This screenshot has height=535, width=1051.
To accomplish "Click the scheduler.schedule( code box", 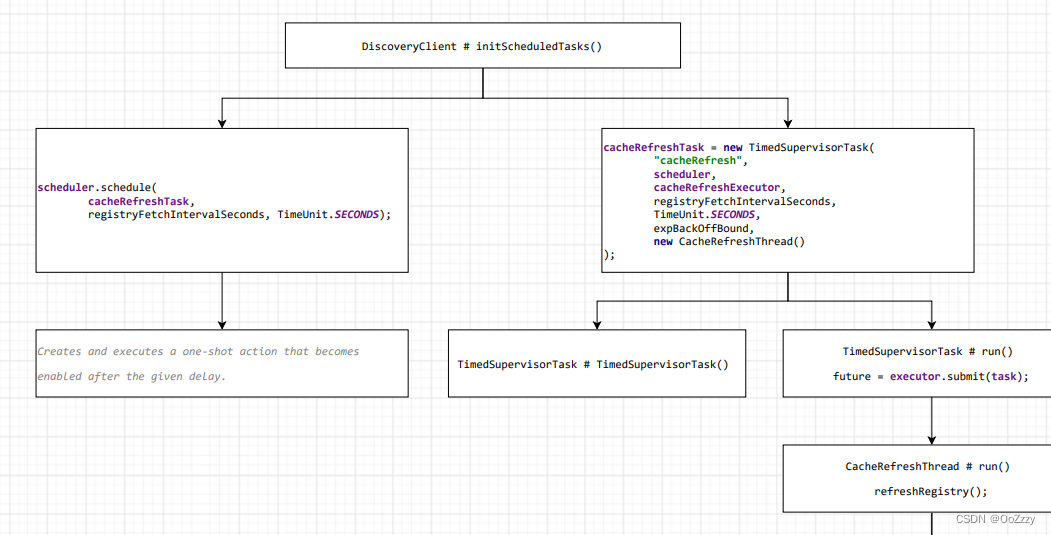I will 222,200.
